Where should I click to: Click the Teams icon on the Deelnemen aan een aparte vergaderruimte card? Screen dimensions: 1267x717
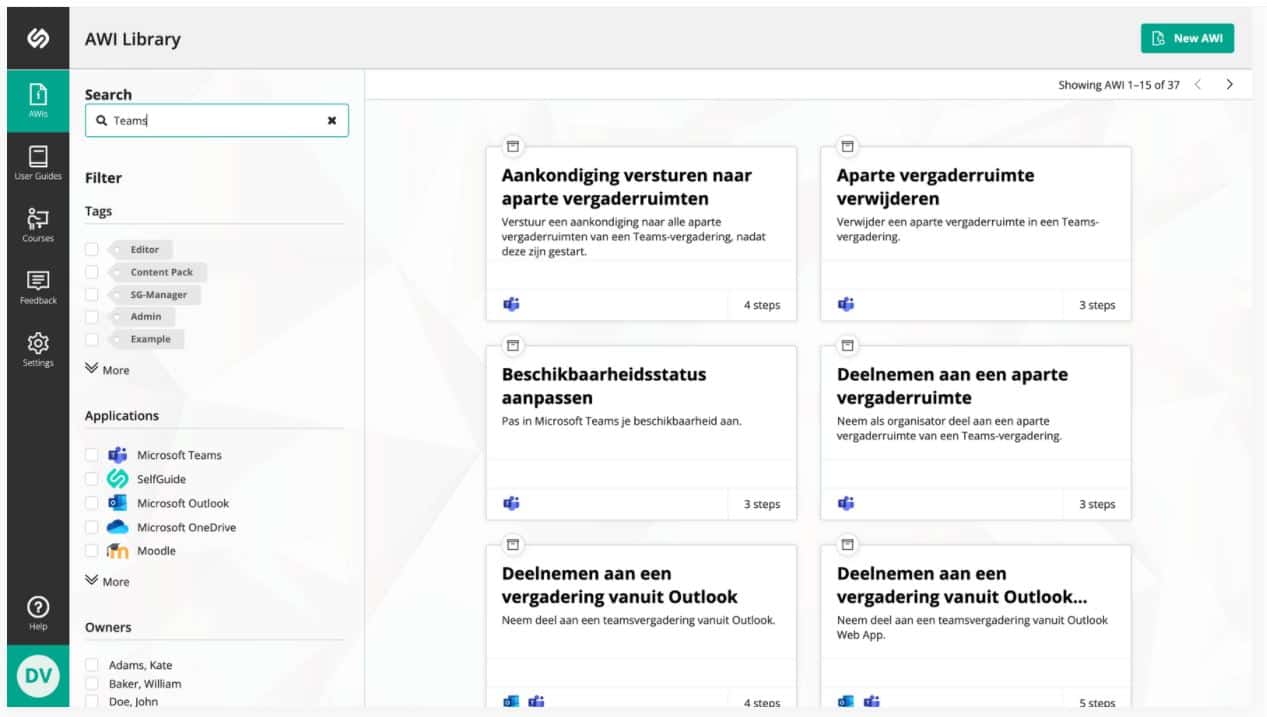(x=846, y=503)
